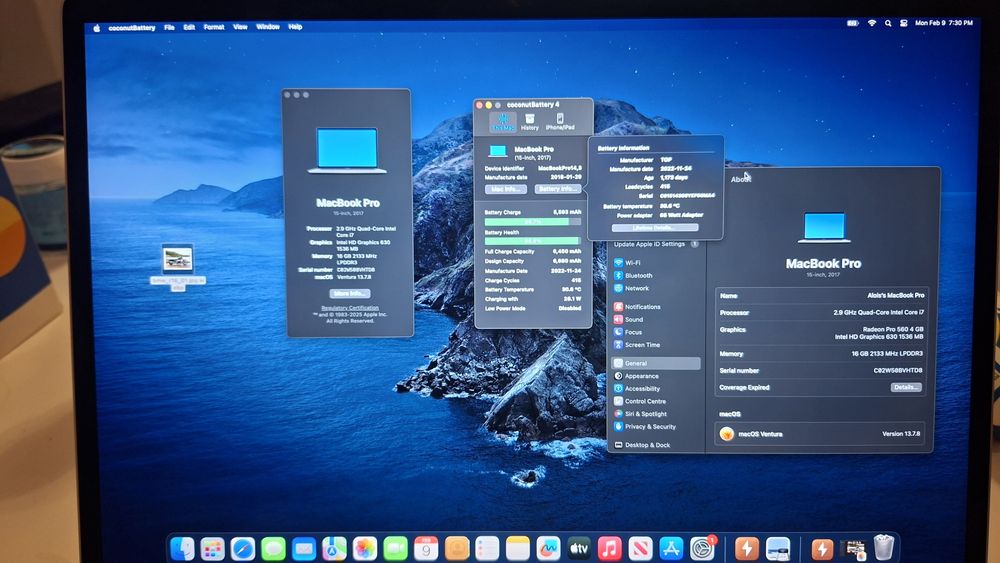
Task: Open Messages app in the Dock
Action: tap(274, 548)
